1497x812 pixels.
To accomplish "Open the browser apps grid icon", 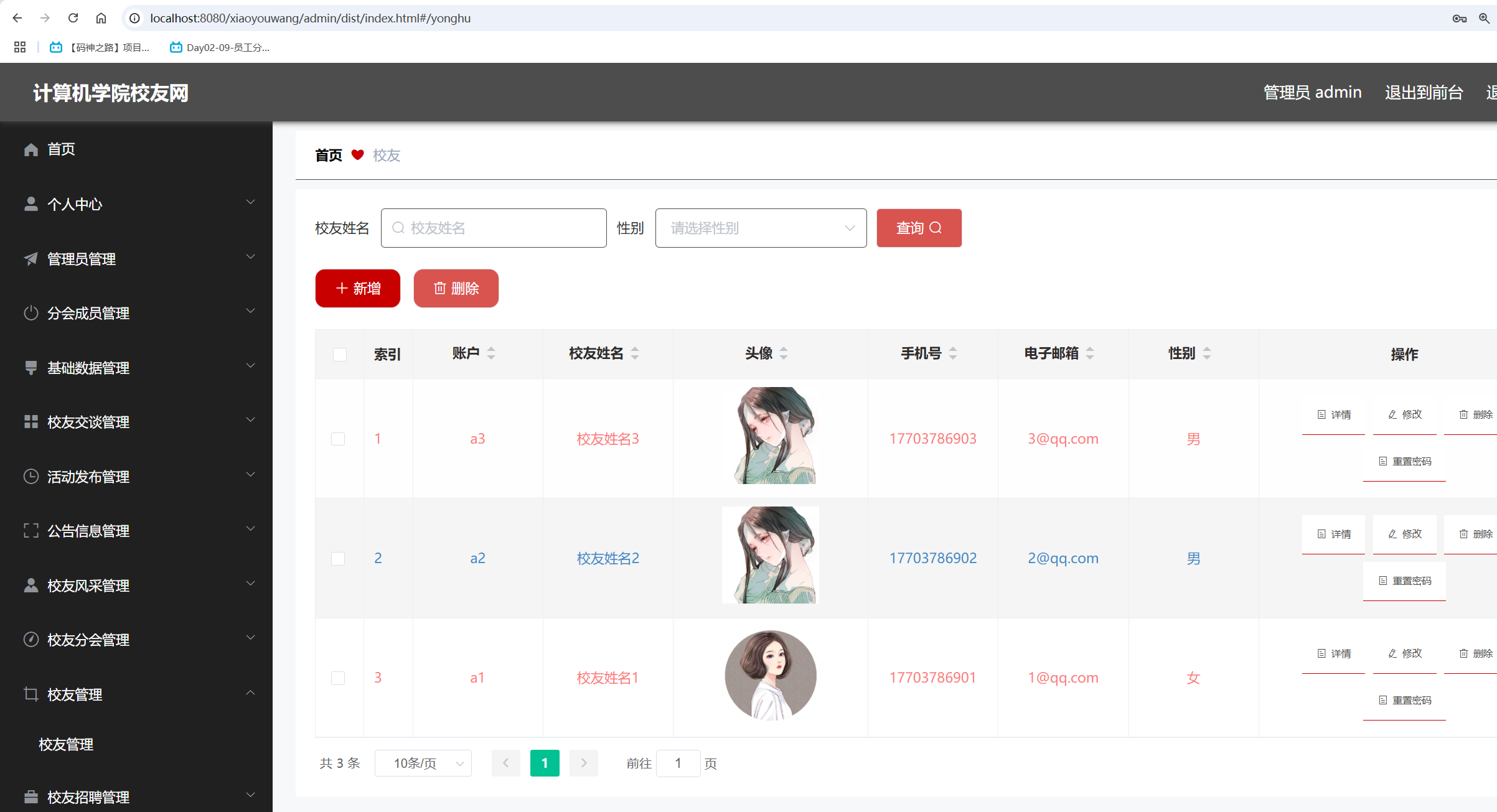I will 20,47.
